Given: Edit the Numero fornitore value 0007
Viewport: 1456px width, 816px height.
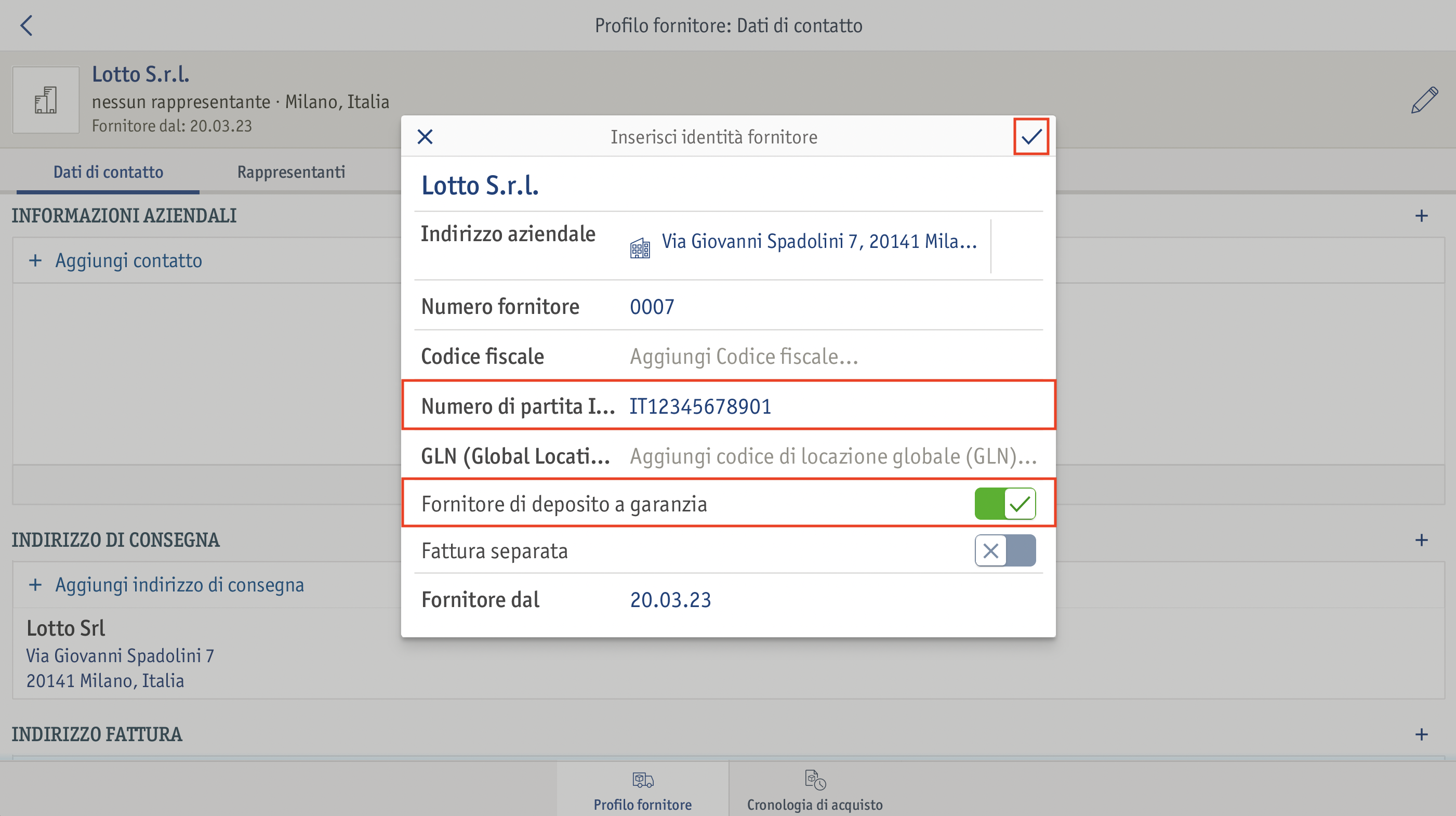Looking at the screenshot, I should (x=652, y=307).
